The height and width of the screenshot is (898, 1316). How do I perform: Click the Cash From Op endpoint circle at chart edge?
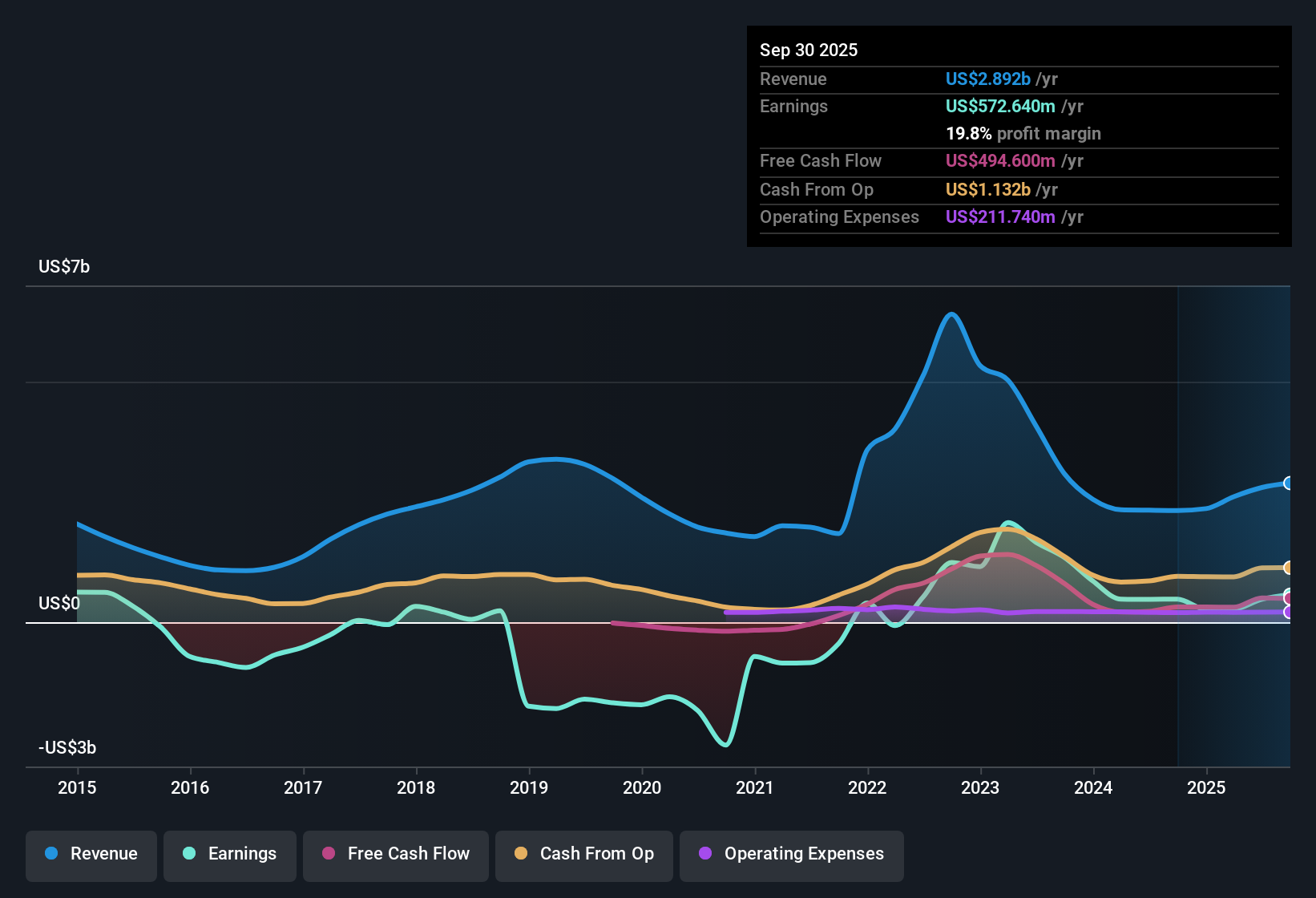coord(1289,568)
